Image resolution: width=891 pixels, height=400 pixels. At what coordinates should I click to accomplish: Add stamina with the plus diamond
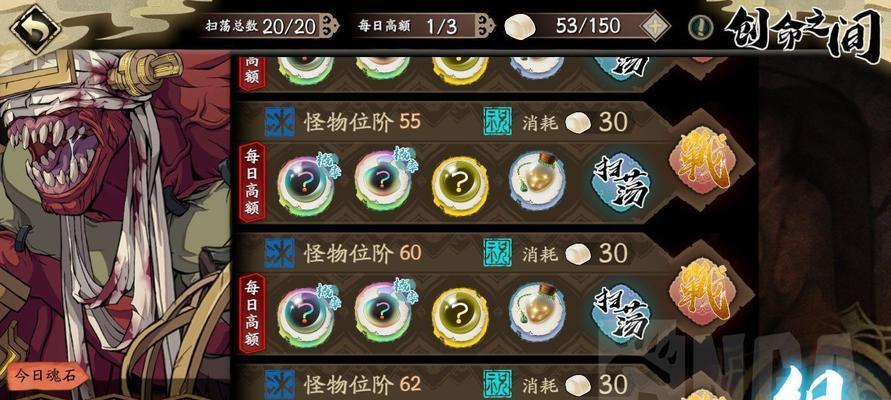tap(655, 26)
